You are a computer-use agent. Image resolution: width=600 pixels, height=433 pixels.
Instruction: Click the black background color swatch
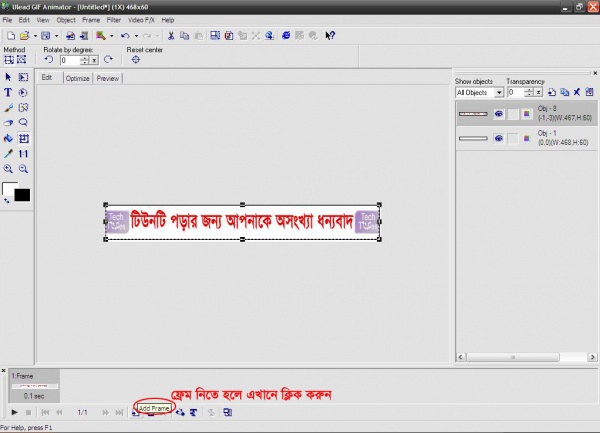[22, 195]
